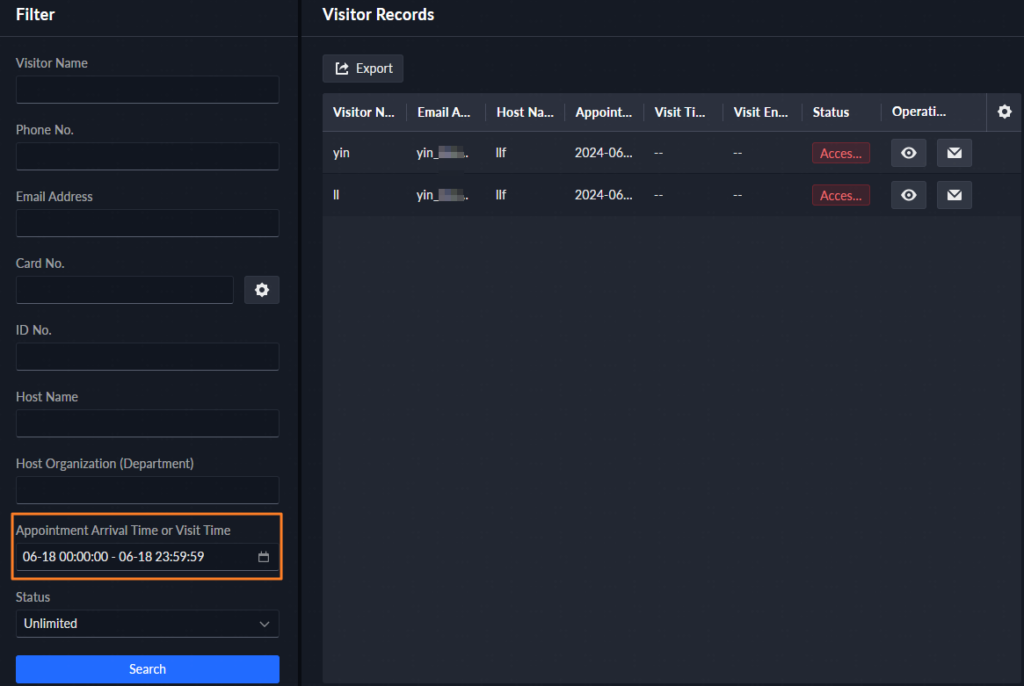The image size is (1024, 686).
Task: Click the ID No. input field
Action: tap(147, 357)
